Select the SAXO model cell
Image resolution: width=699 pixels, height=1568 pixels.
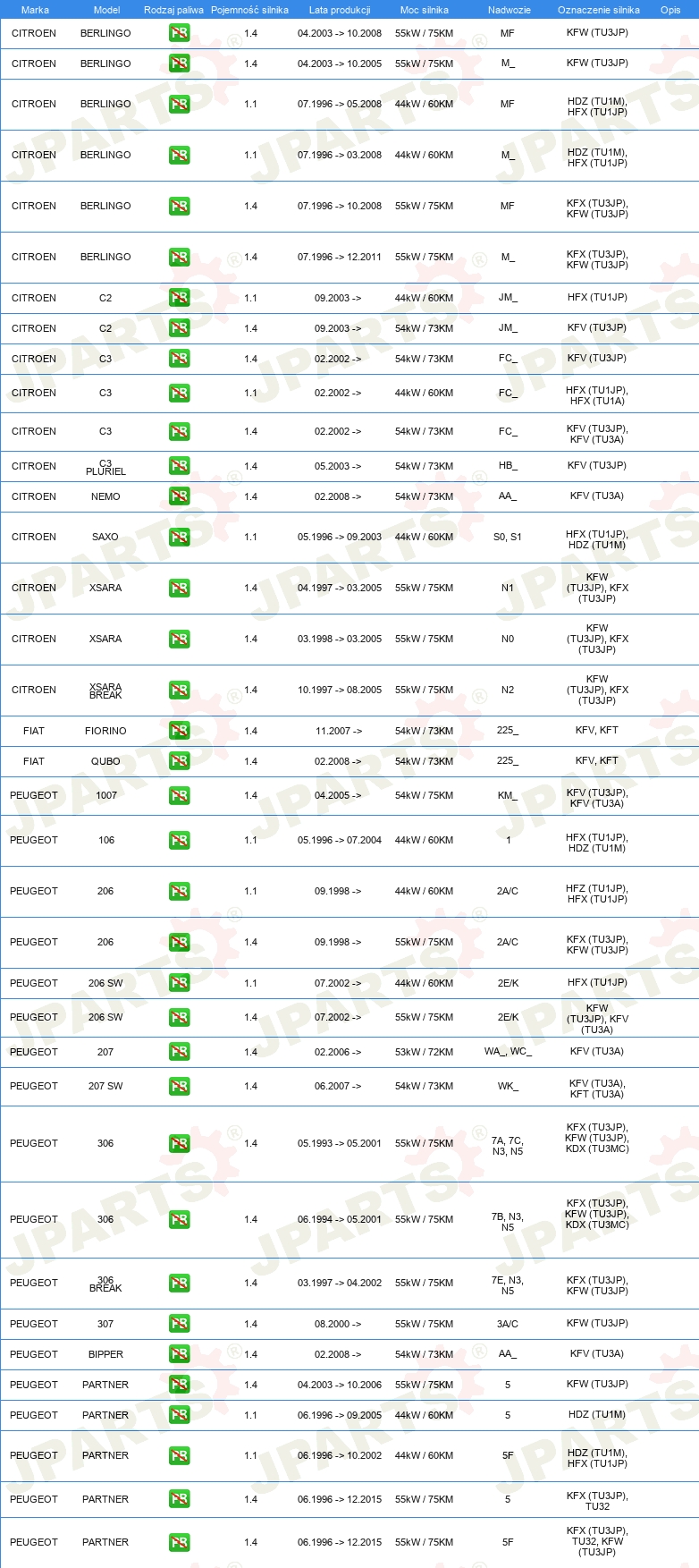pos(105,537)
